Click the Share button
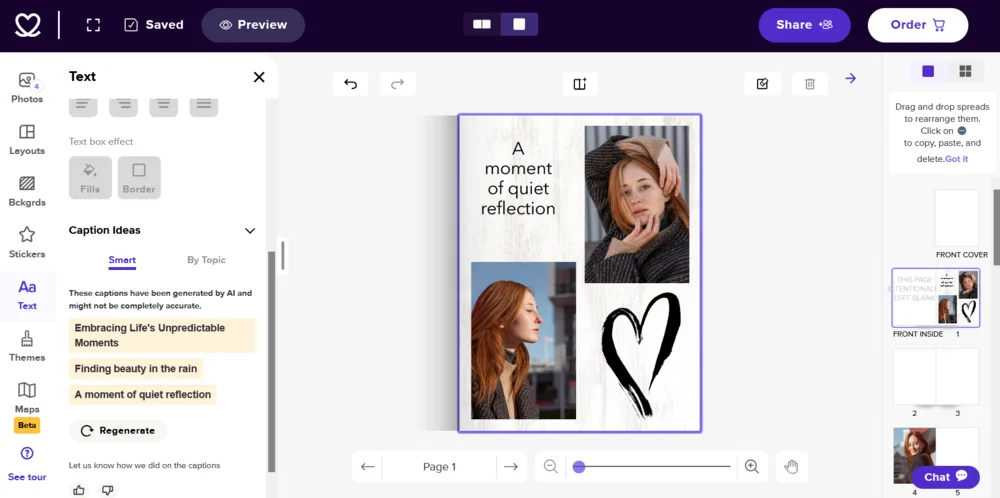 [x=804, y=25]
